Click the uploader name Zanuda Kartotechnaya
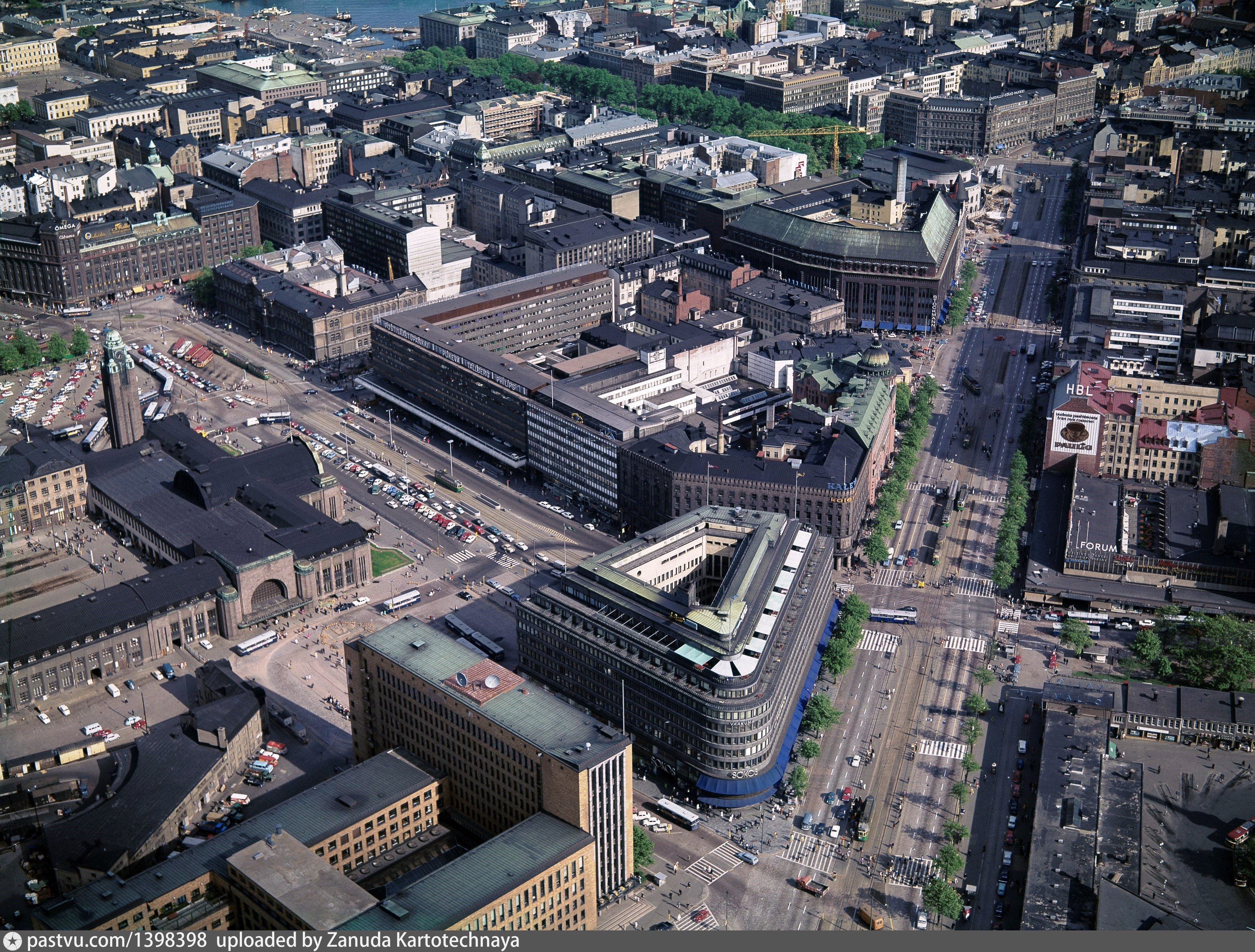1255x952 pixels. 422,941
